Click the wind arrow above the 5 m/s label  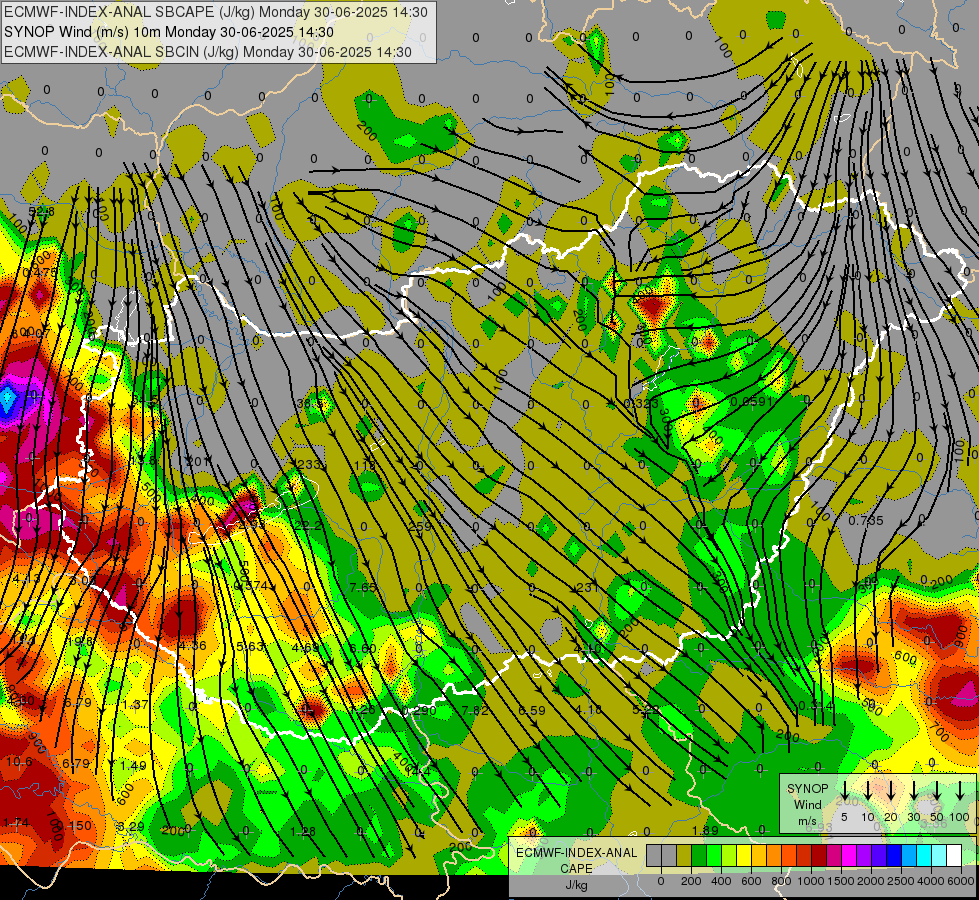pos(844,790)
